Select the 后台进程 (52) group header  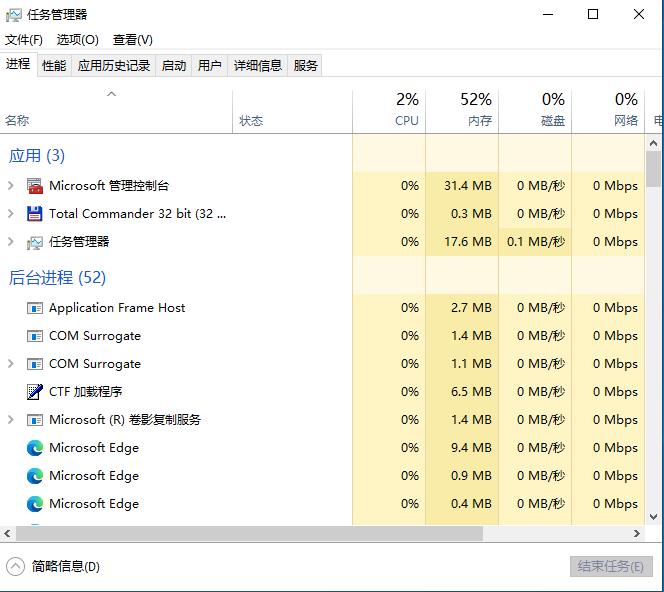click(57, 278)
